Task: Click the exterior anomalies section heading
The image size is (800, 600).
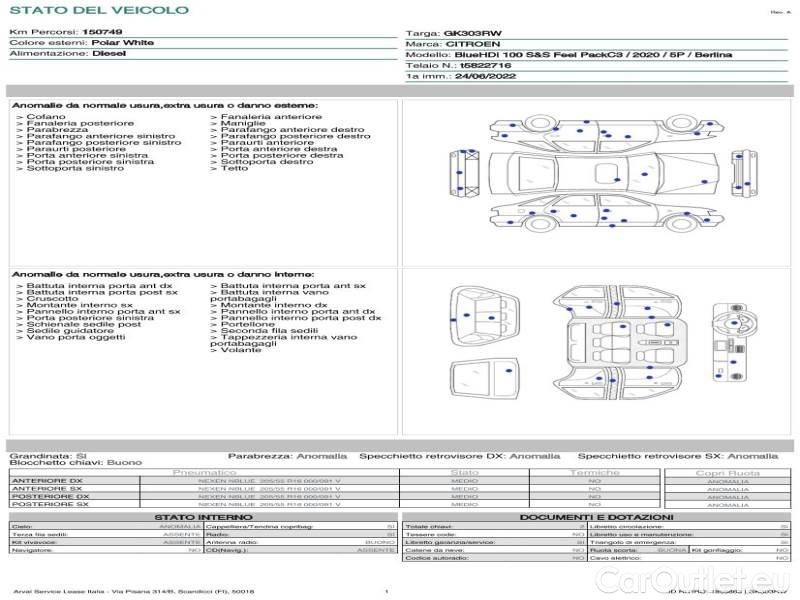Action: (165, 106)
